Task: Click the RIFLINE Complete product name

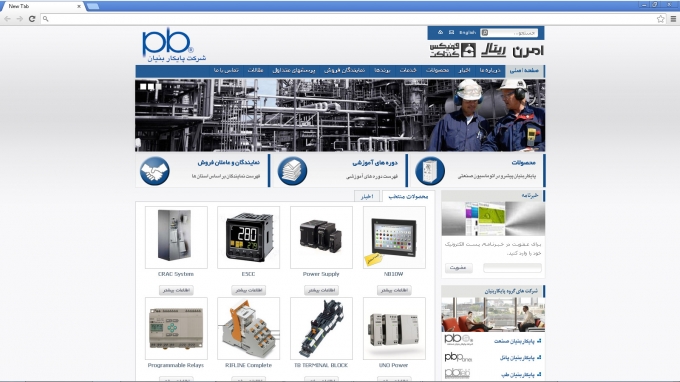Action: click(x=248, y=365)
